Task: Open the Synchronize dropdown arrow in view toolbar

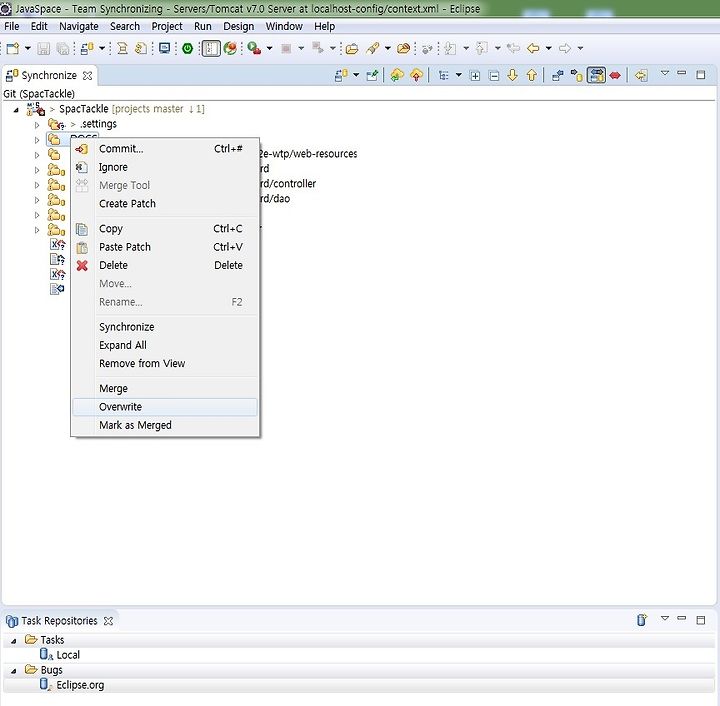Action: tap(356, 75)
